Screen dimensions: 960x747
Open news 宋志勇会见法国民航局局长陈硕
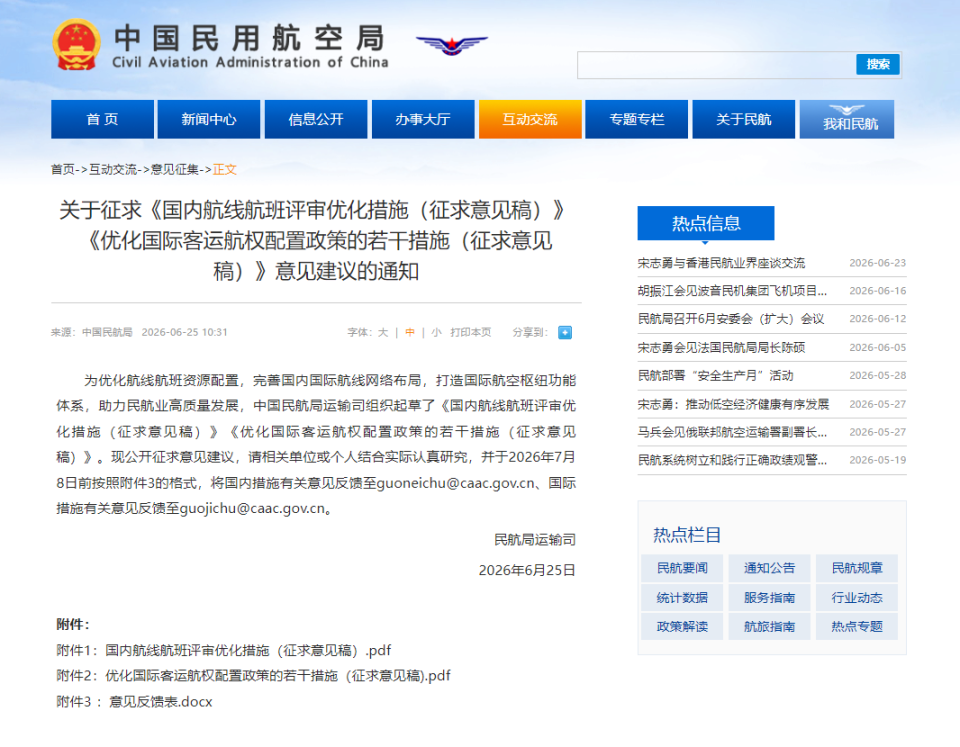click(x=721, y=348)
